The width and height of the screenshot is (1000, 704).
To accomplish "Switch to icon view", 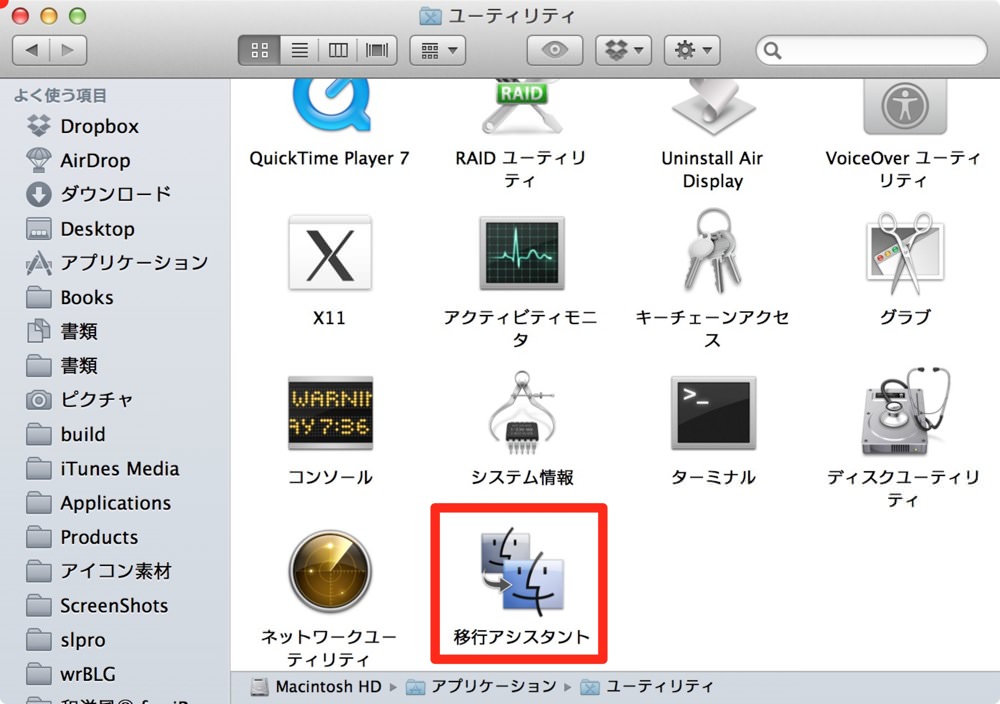I will coord(260,50).
